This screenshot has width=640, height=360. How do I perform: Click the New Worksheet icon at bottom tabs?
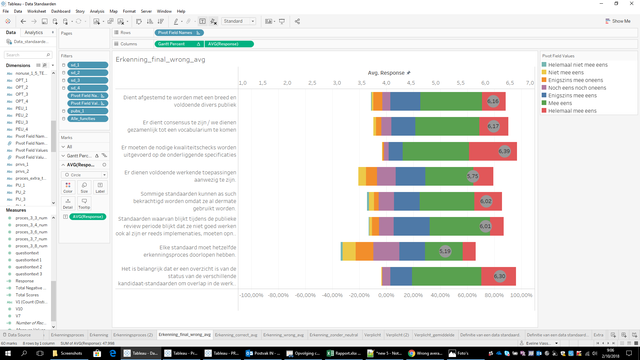[613, 335]
